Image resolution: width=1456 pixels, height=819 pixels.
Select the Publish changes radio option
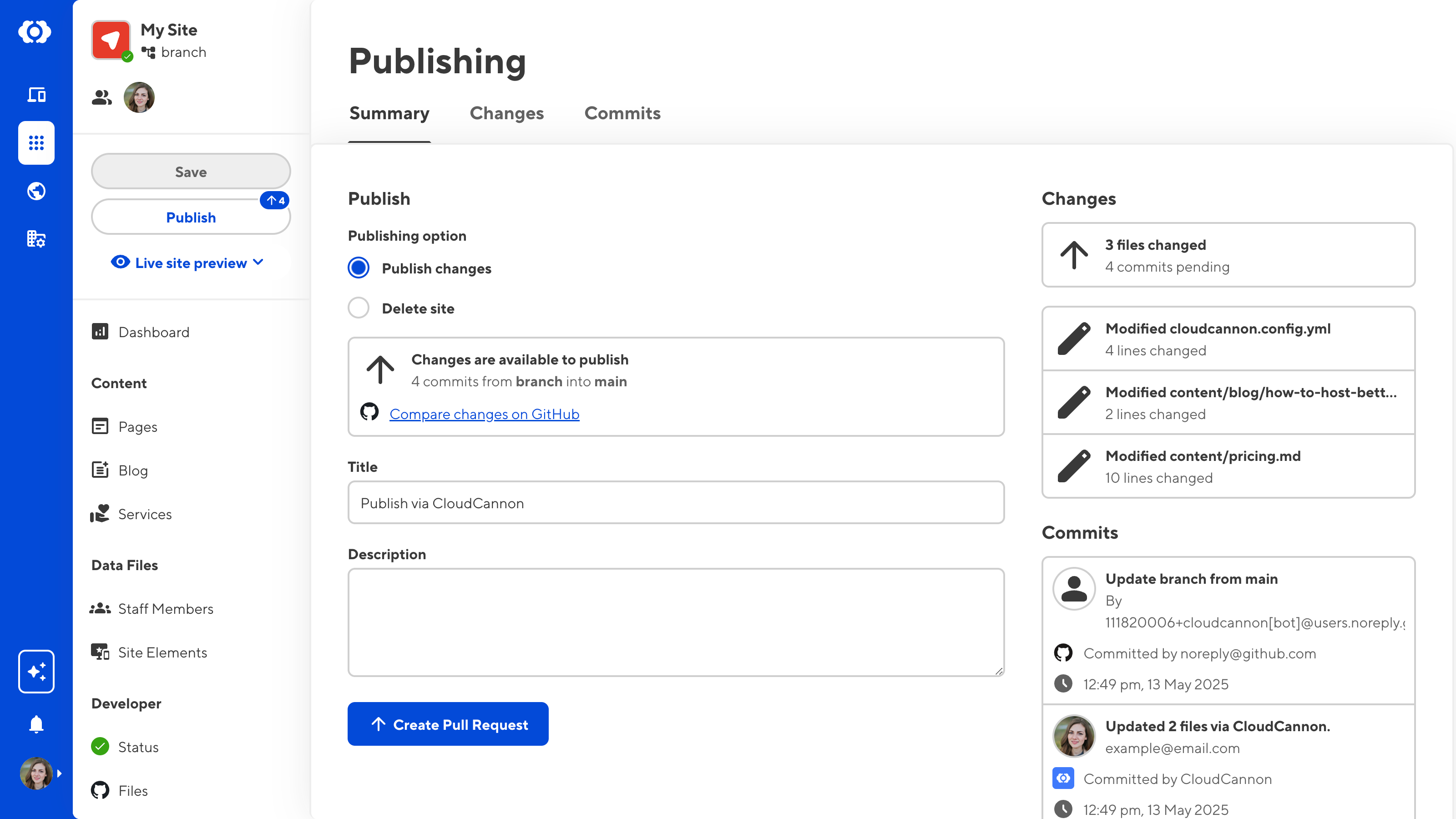359,268
